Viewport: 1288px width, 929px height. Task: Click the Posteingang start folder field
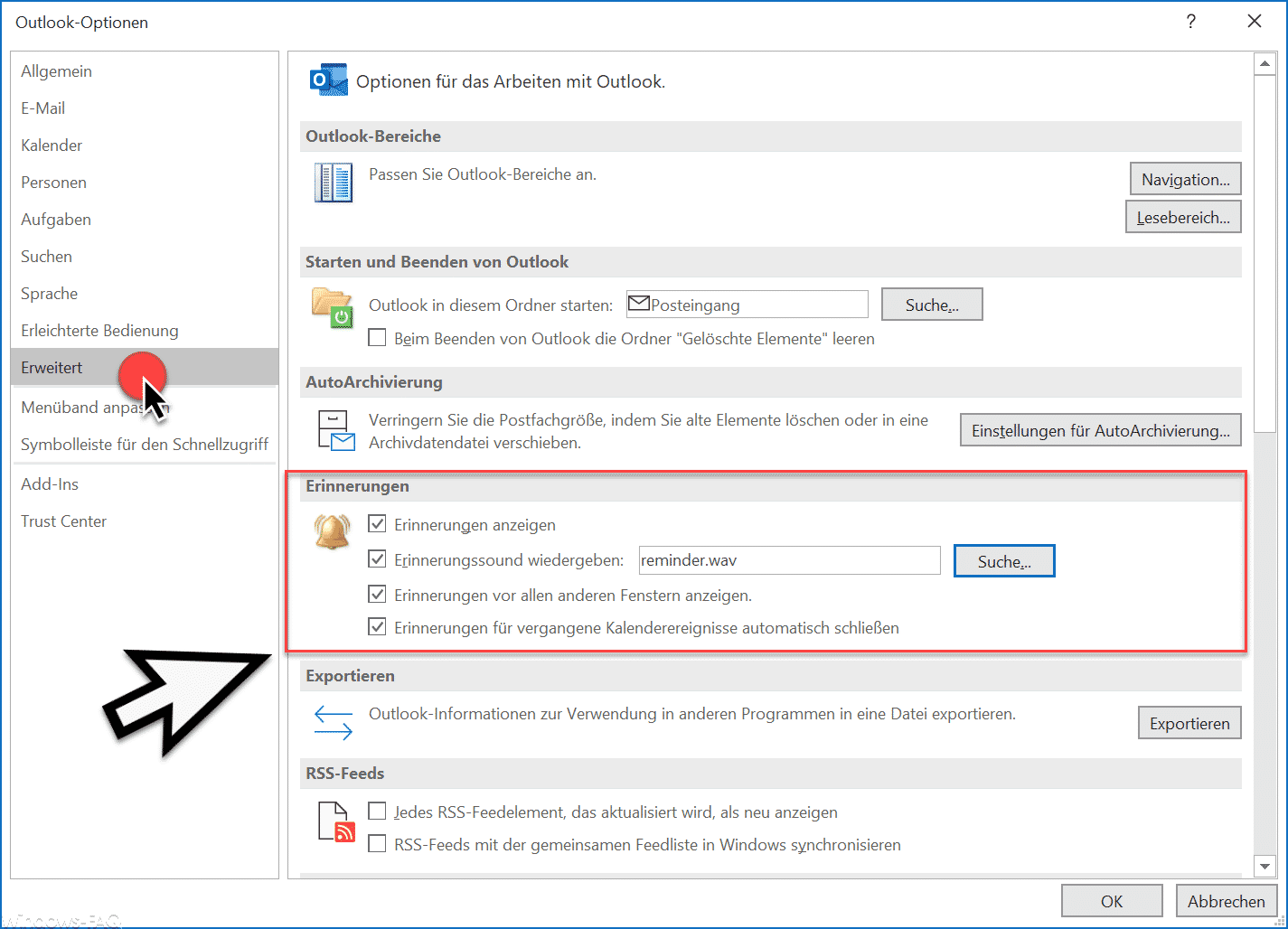tap(747, 305)
